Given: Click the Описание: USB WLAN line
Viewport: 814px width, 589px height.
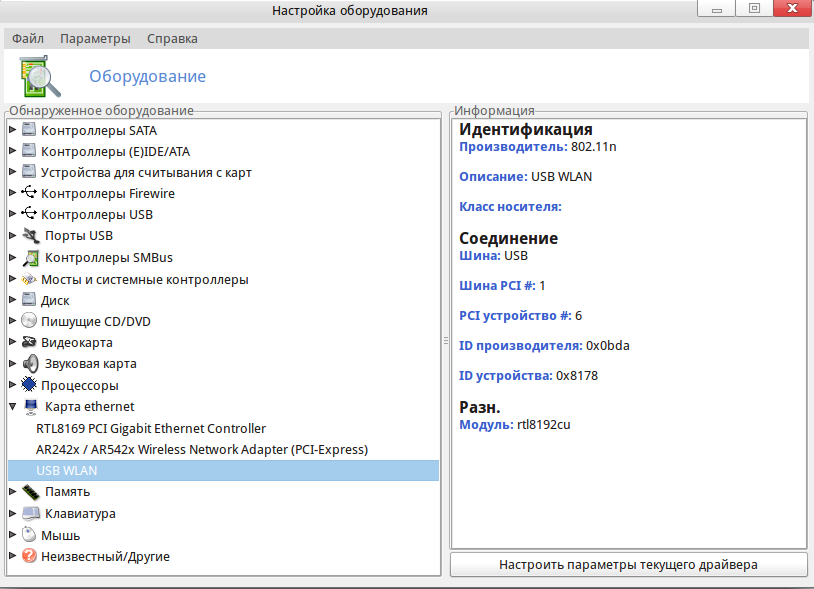Looking at the screenshot, I should pyautogui.click(x=525, y=177).
